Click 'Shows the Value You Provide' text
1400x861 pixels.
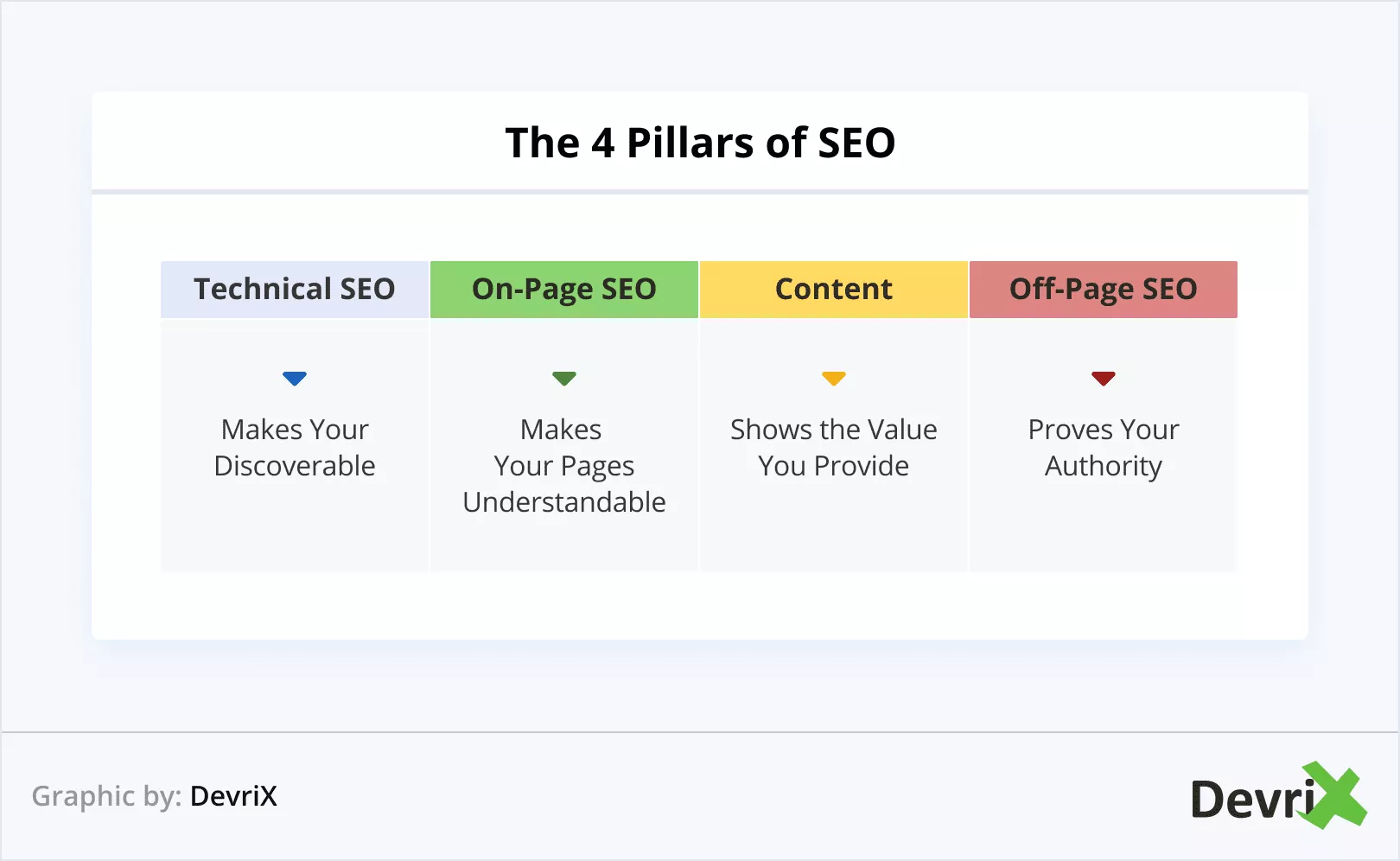tap(834, 448)
